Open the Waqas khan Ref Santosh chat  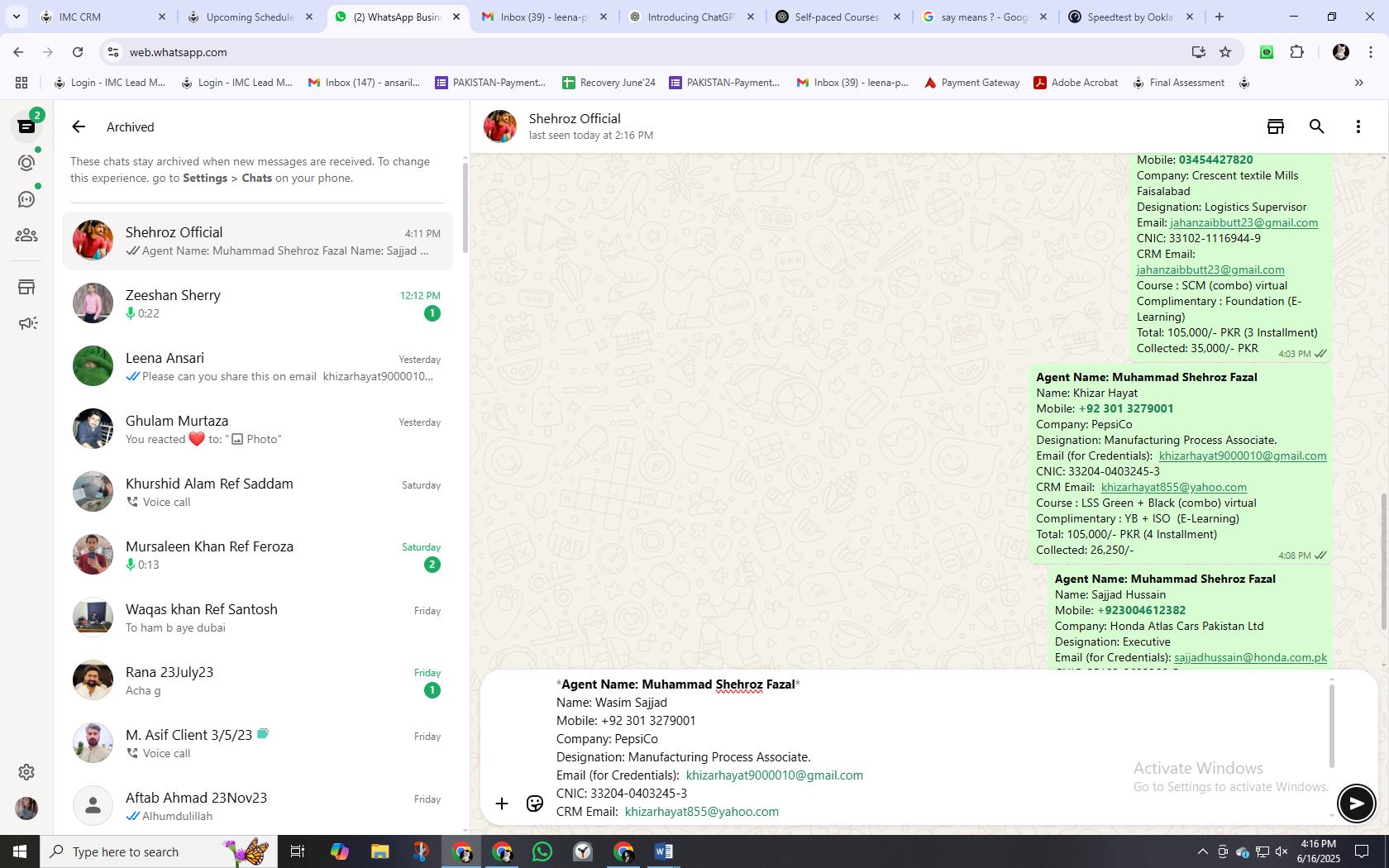pyautogui.click(x=257, y=618)
